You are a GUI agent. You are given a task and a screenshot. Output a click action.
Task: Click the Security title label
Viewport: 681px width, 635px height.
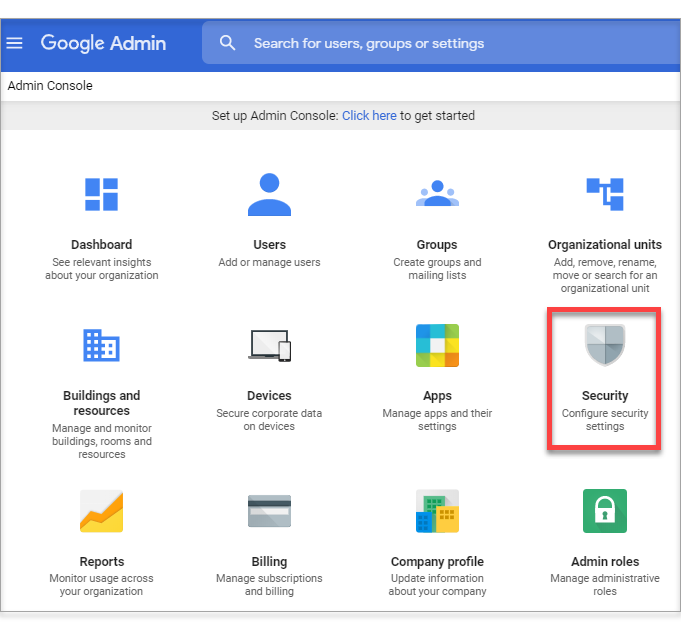click(x=605, y=396)
